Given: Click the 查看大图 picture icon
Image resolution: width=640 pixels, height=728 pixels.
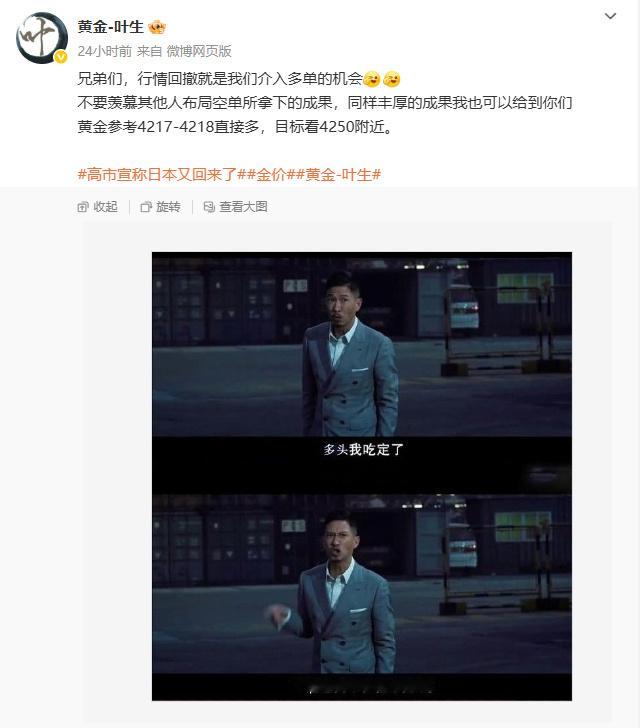Looking at the screenshot, I should click(x=209, y=207).
